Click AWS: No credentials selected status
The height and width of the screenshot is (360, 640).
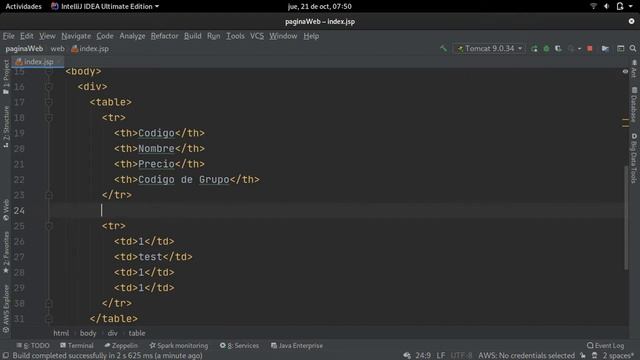(x=526, y=356)
